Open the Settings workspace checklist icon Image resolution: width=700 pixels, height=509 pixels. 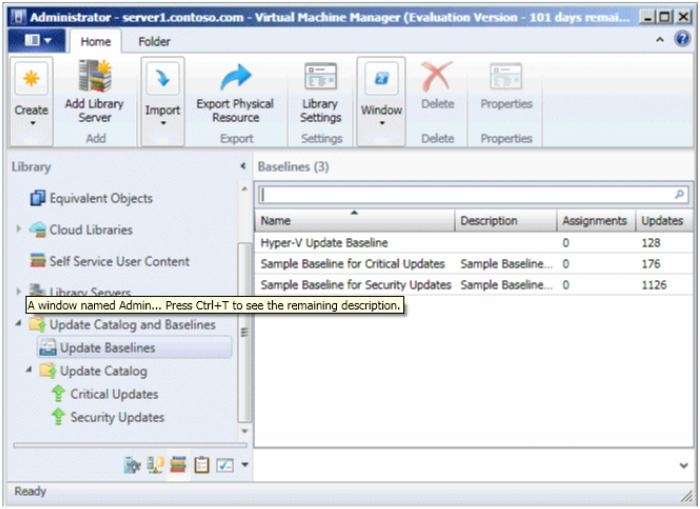coord(225,466)
